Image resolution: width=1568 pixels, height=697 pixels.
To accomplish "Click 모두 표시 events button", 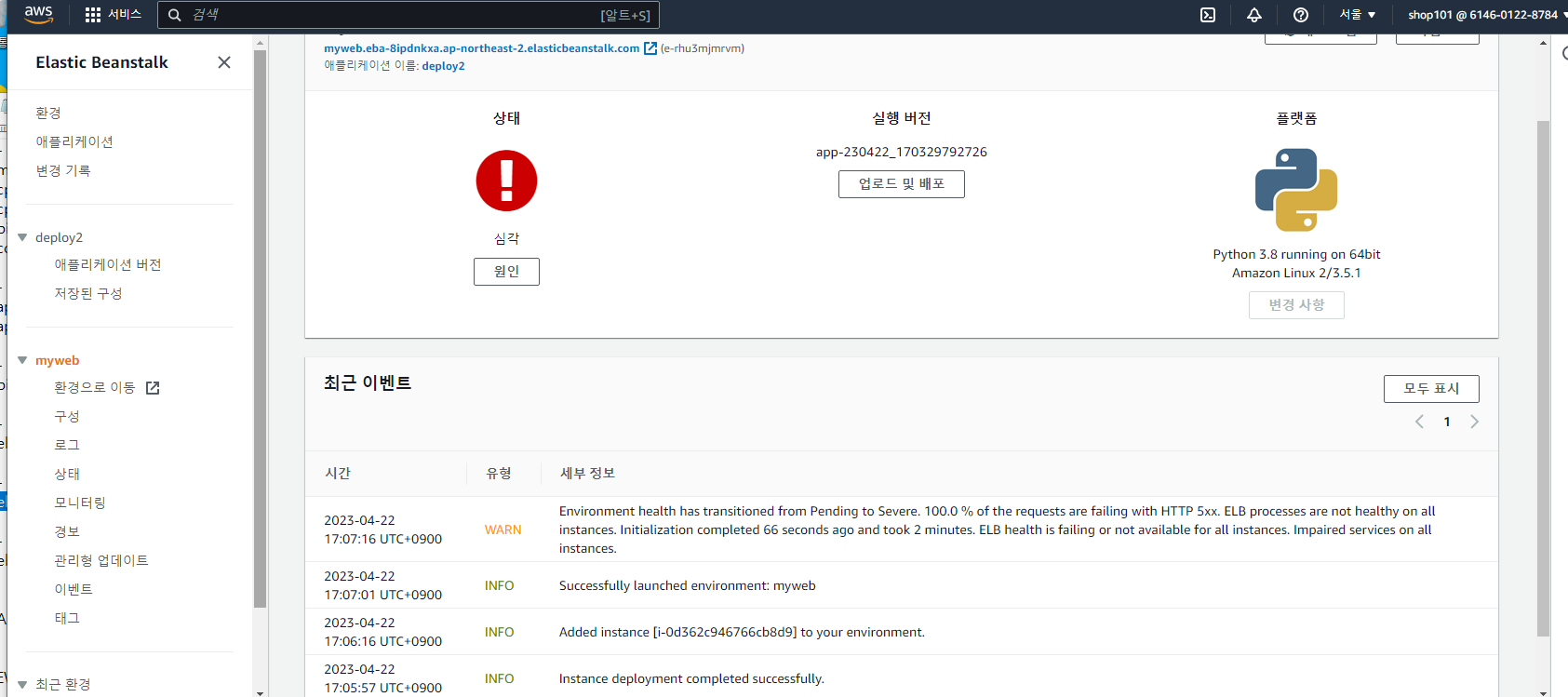I will 1431,389.
